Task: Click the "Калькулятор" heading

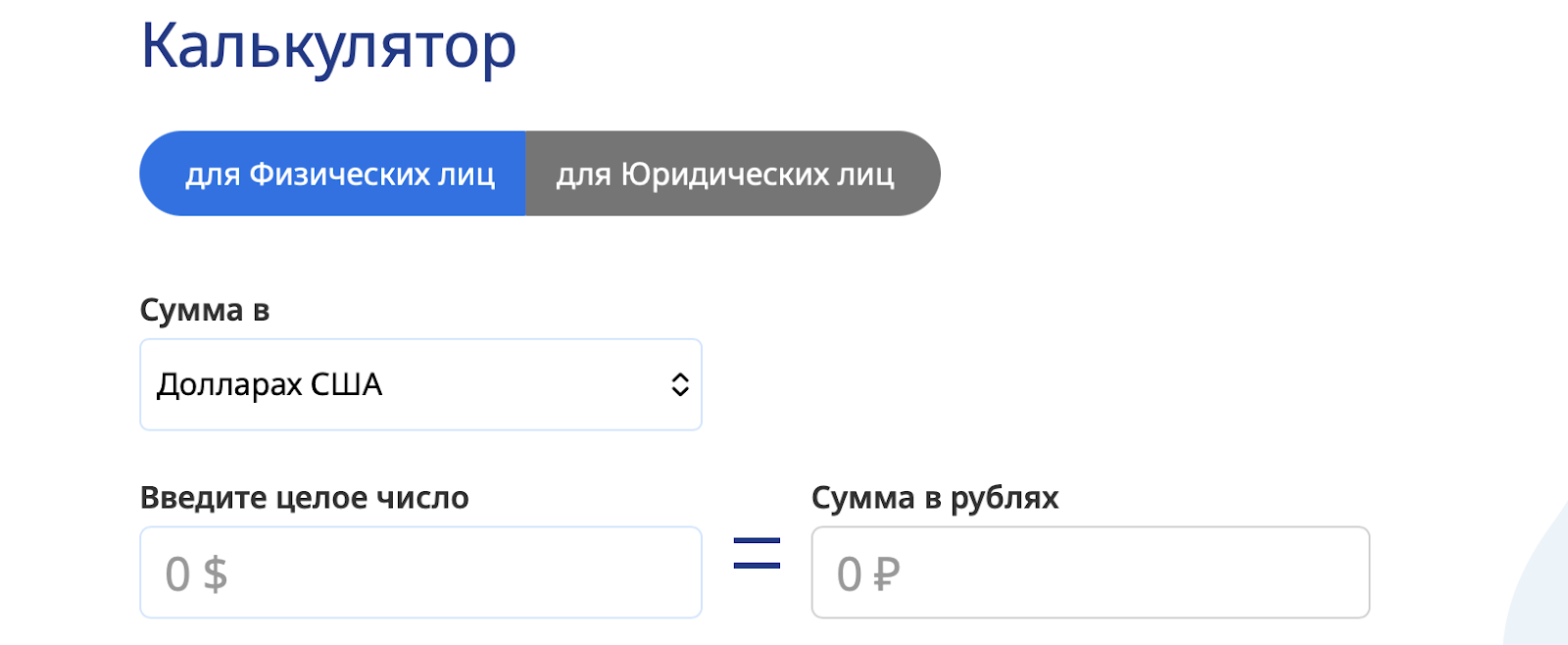Action: point(328,46)
